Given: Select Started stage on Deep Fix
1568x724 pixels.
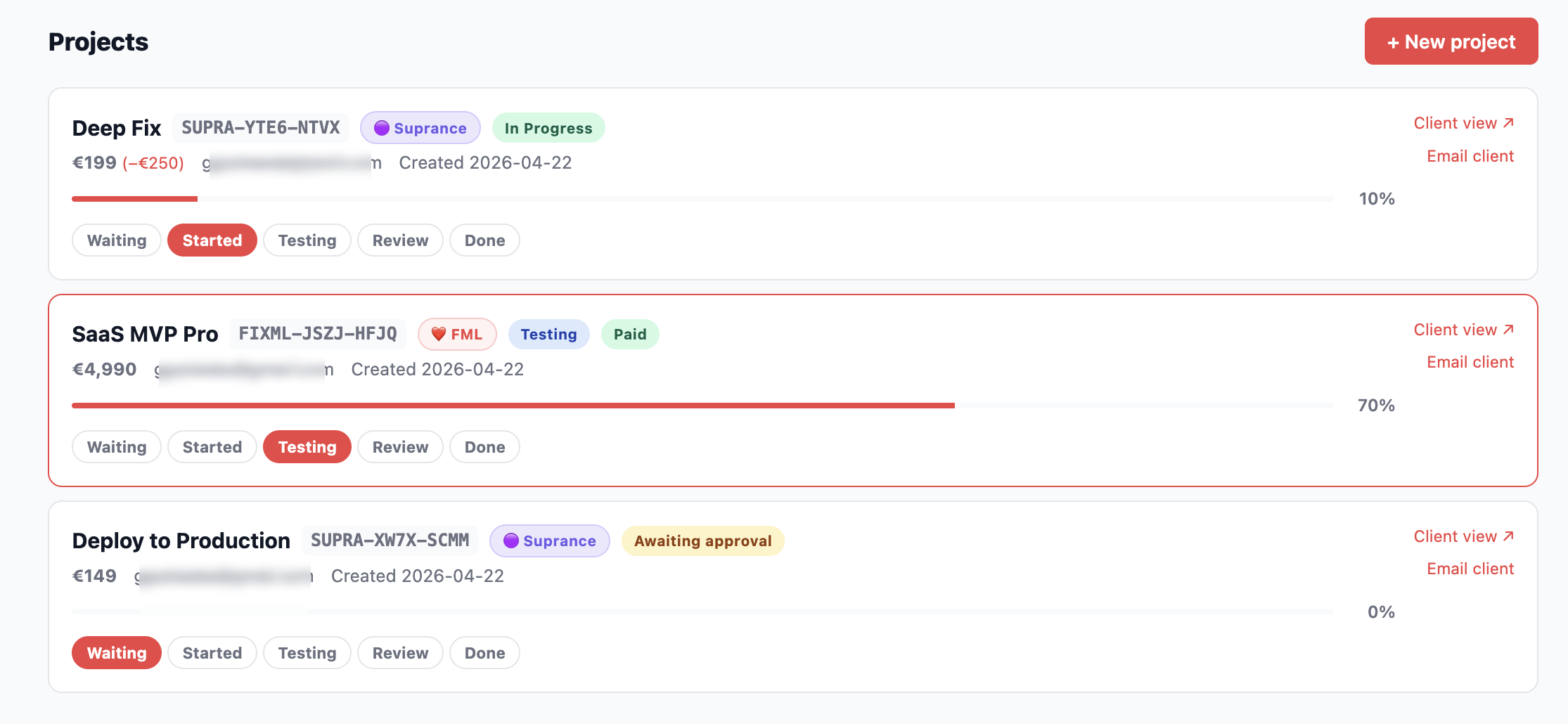Looking at the screenshot, I should [212, 240].
